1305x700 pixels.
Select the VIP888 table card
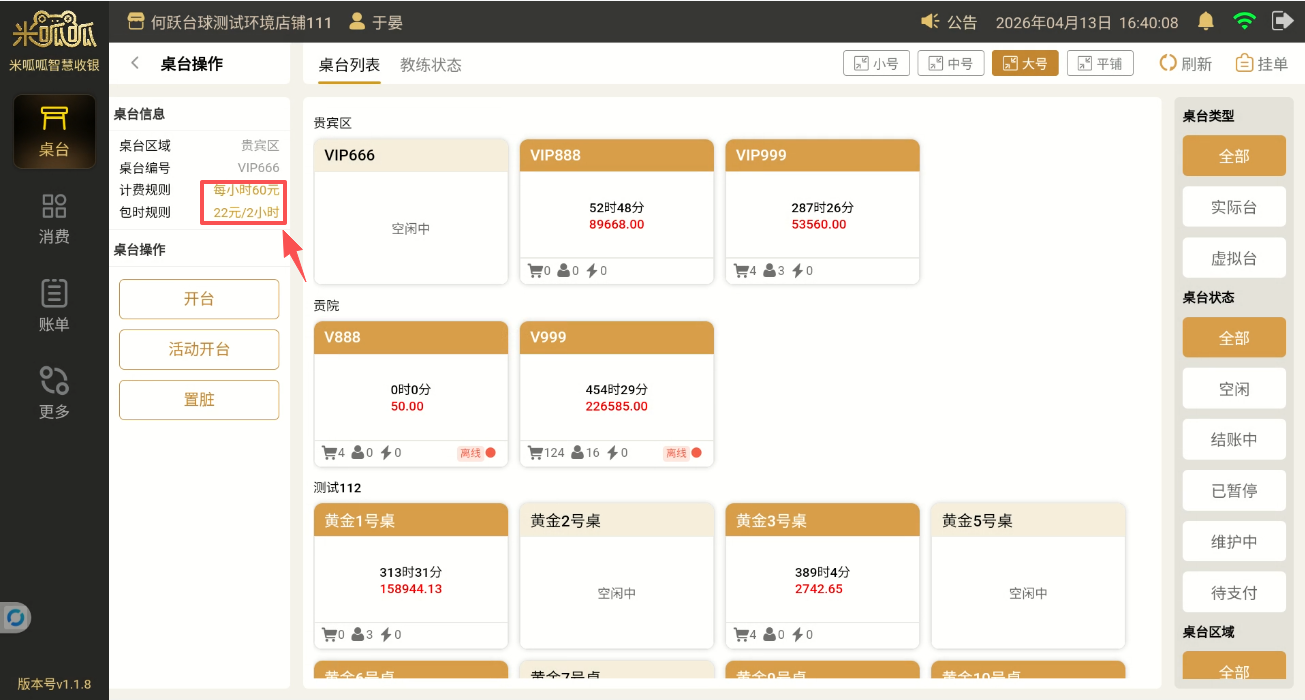[616, 212]
